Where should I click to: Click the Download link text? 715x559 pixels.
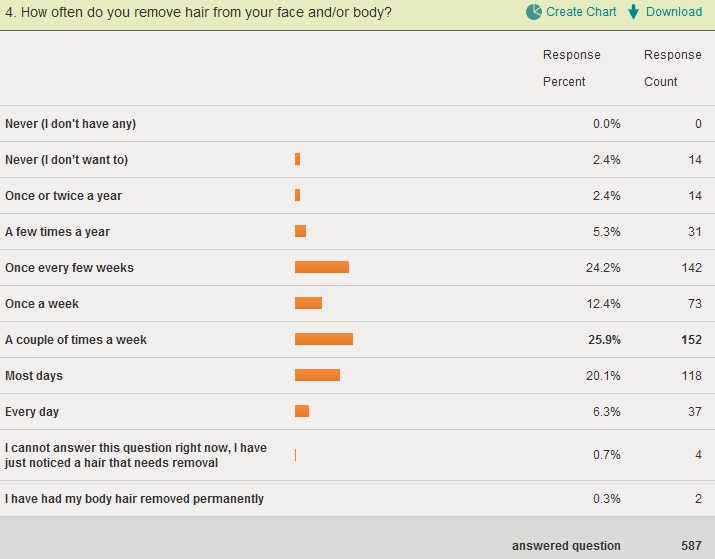pos(674,12)
